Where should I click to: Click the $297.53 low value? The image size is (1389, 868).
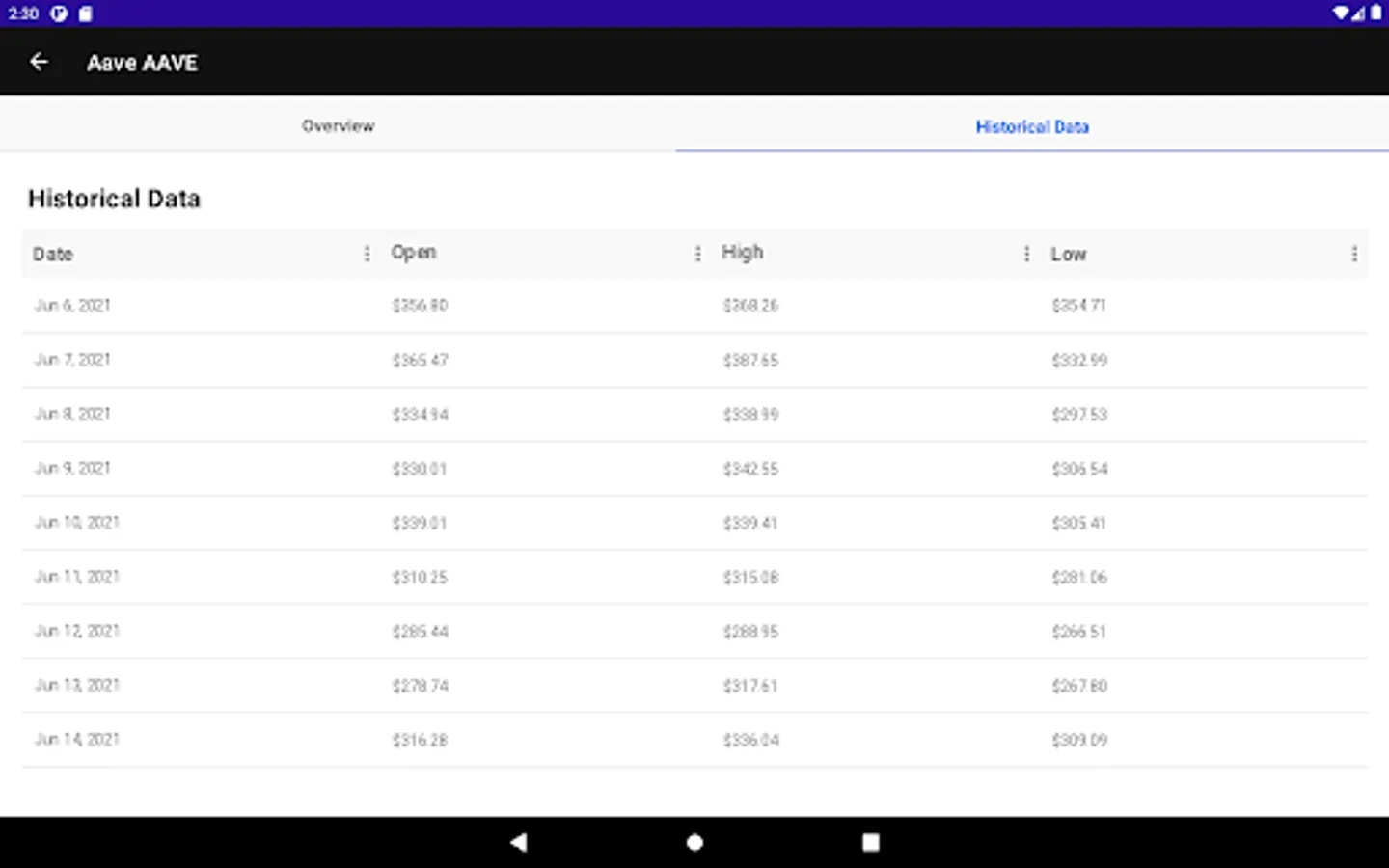point(1079,415)
